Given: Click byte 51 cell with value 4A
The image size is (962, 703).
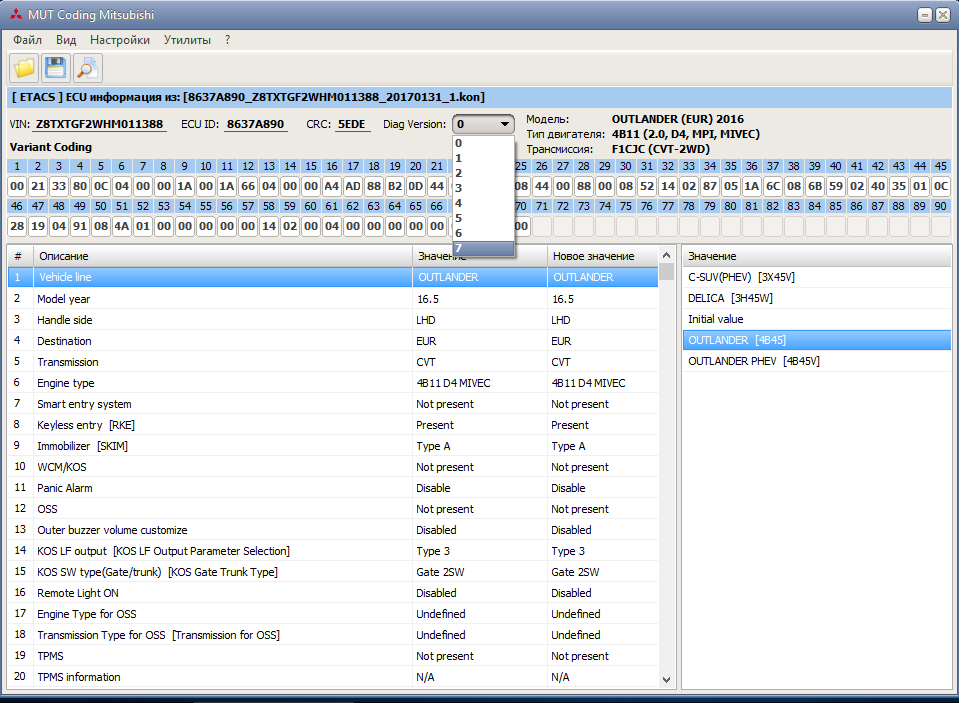Looking at the screenshot, I should (x=121, y=226).
